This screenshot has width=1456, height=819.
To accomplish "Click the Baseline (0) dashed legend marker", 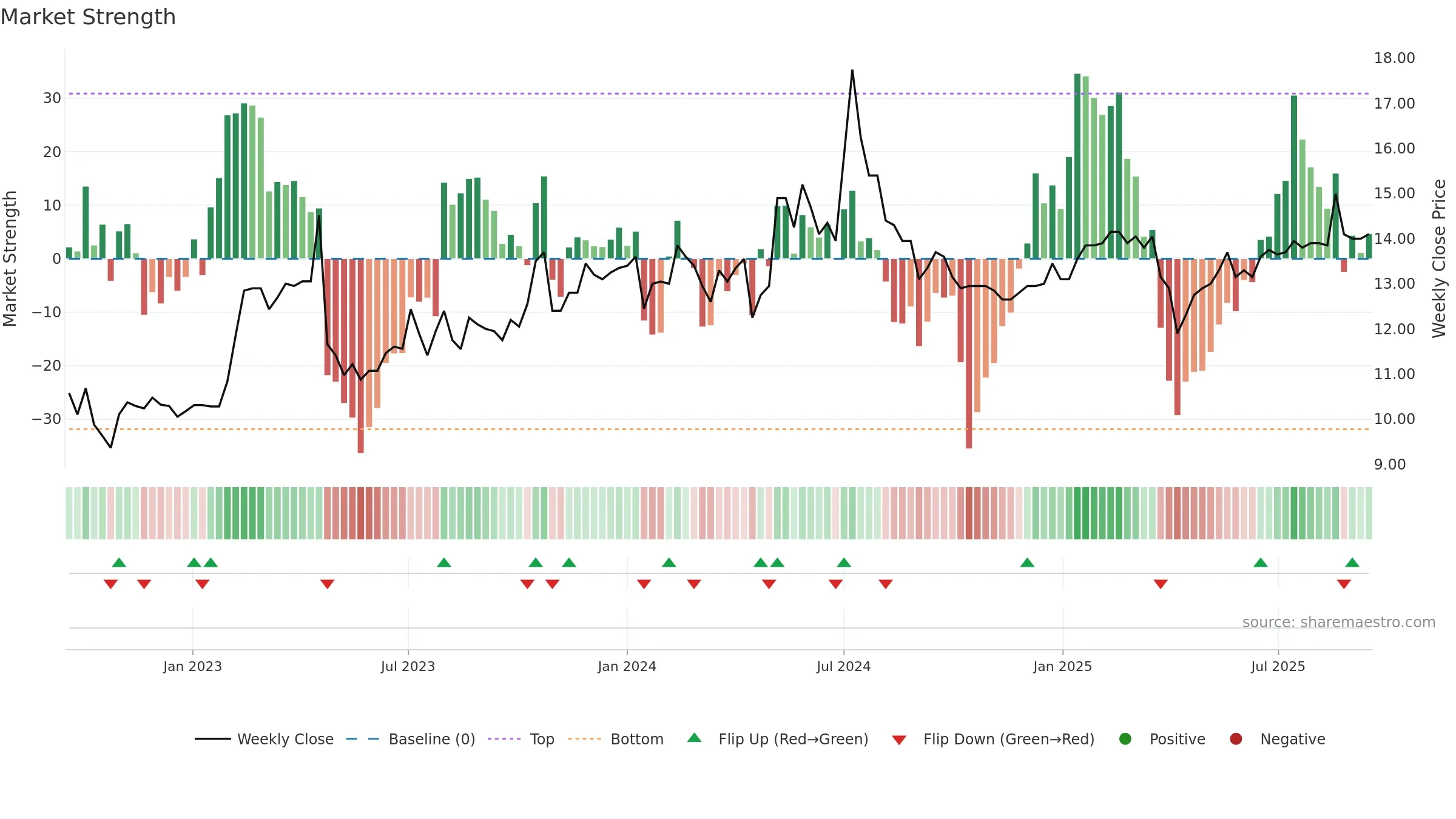I will (x=363, y=739).
